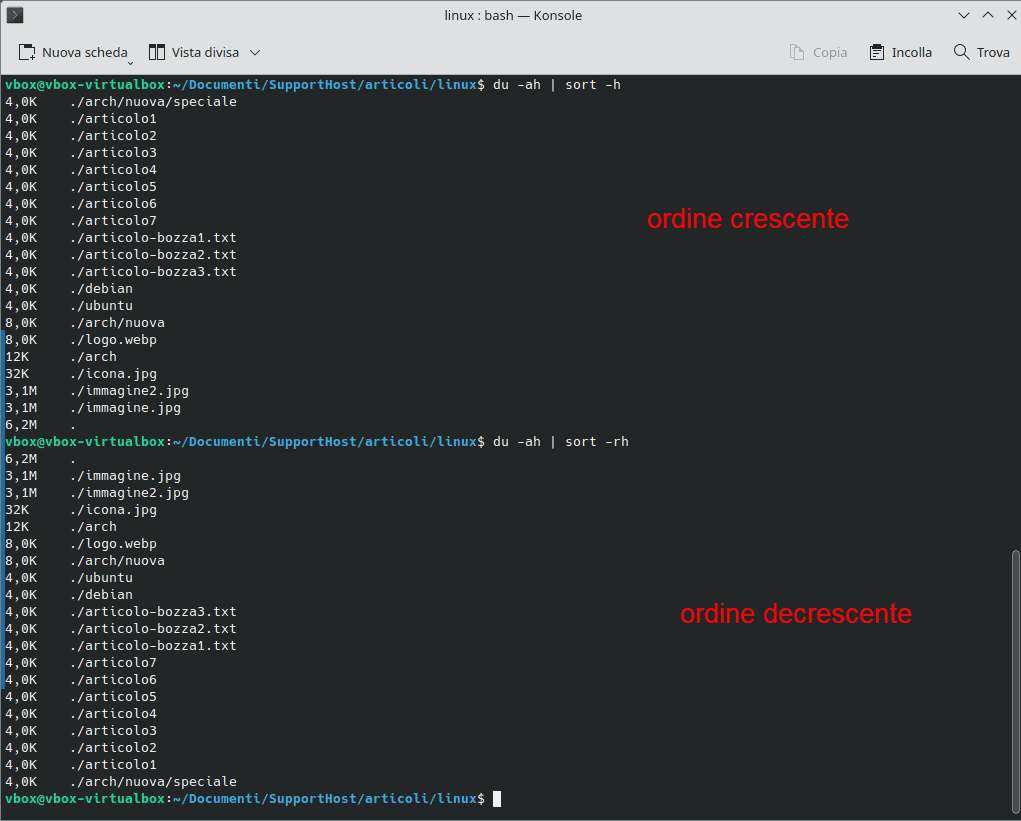
Task: Click the Konsole terminal icon in title bar
Action: point(15,15)
